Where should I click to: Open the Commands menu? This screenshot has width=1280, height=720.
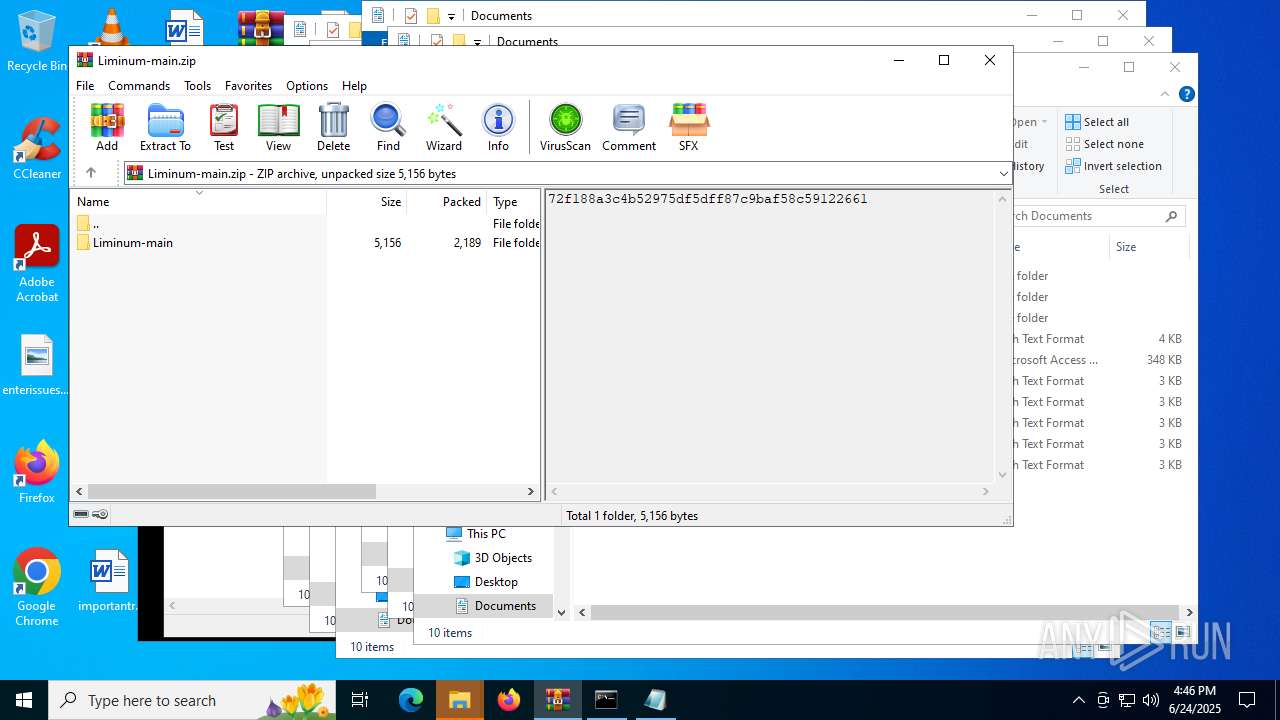tap(139, 86)
